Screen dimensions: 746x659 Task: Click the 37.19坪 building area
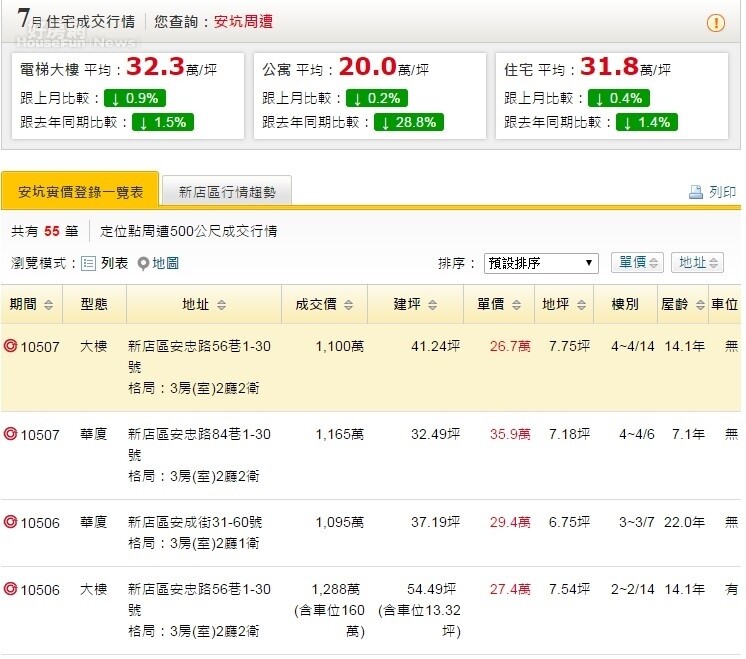point(435,522)
